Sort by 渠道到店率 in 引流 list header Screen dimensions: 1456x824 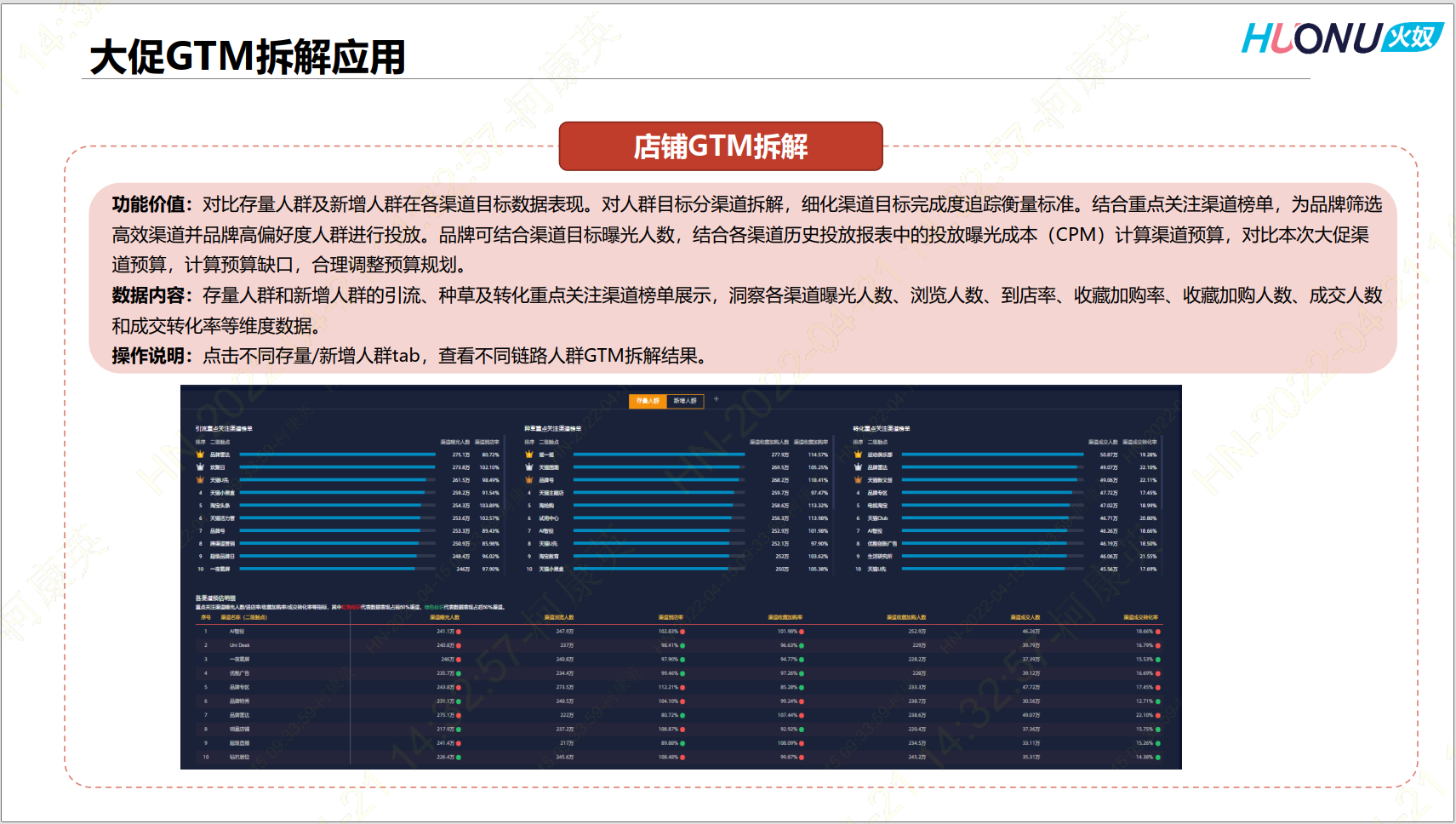[487, 442]
